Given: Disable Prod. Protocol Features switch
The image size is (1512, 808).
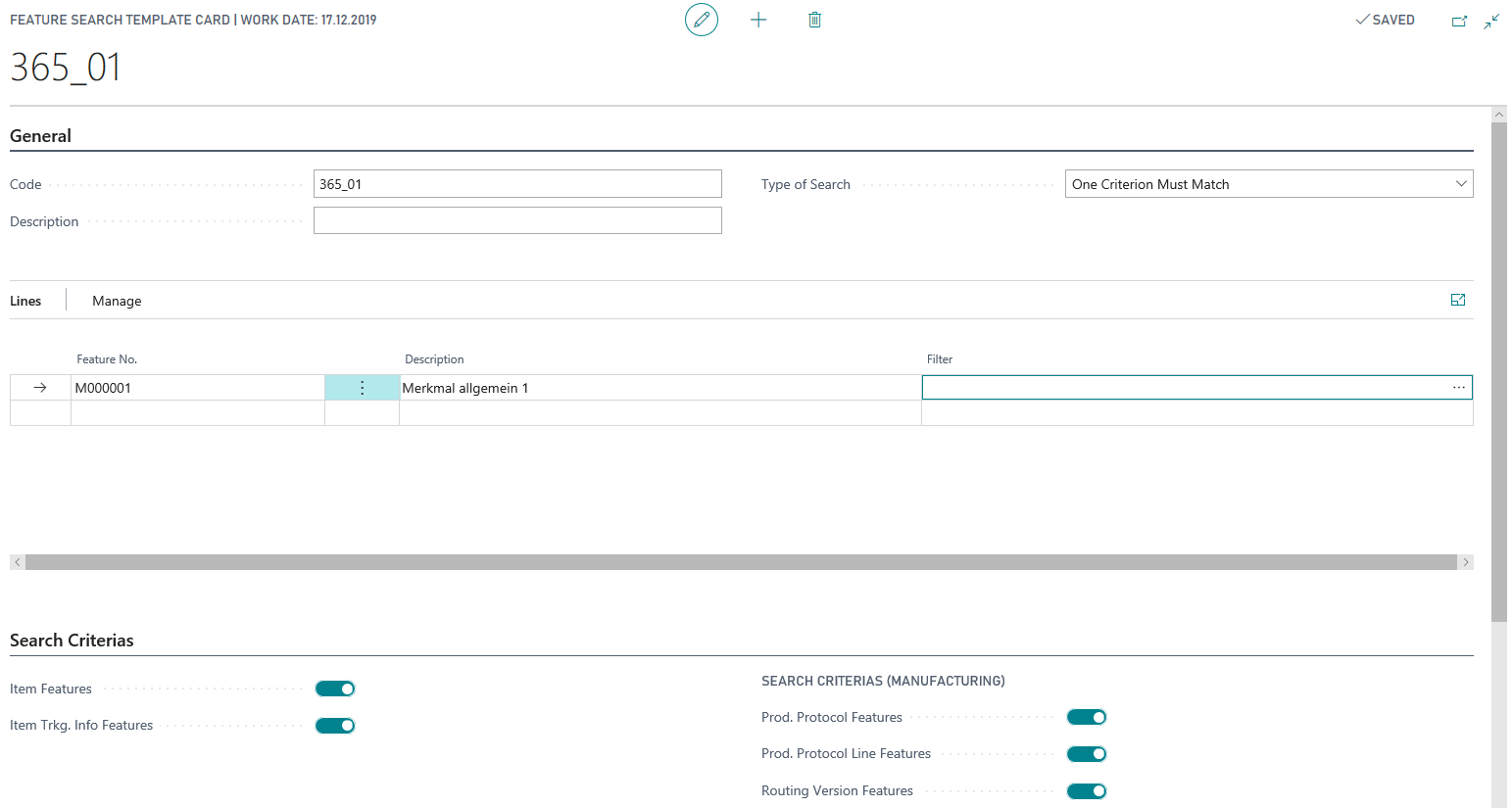Looking at the screenshot, I should coord(1087,717).
